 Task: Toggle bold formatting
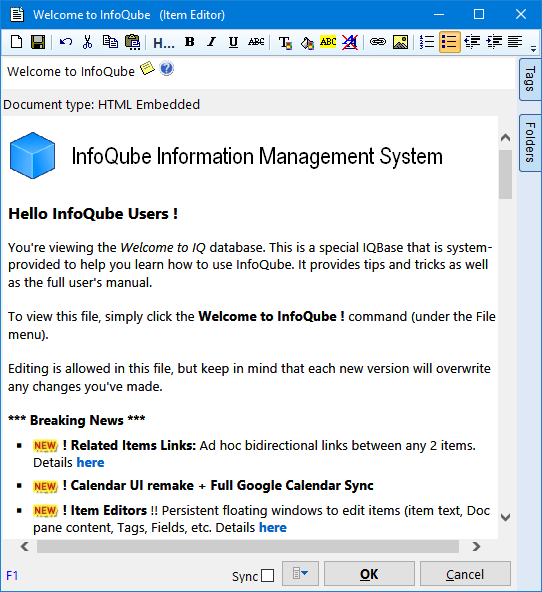[190, 42]
